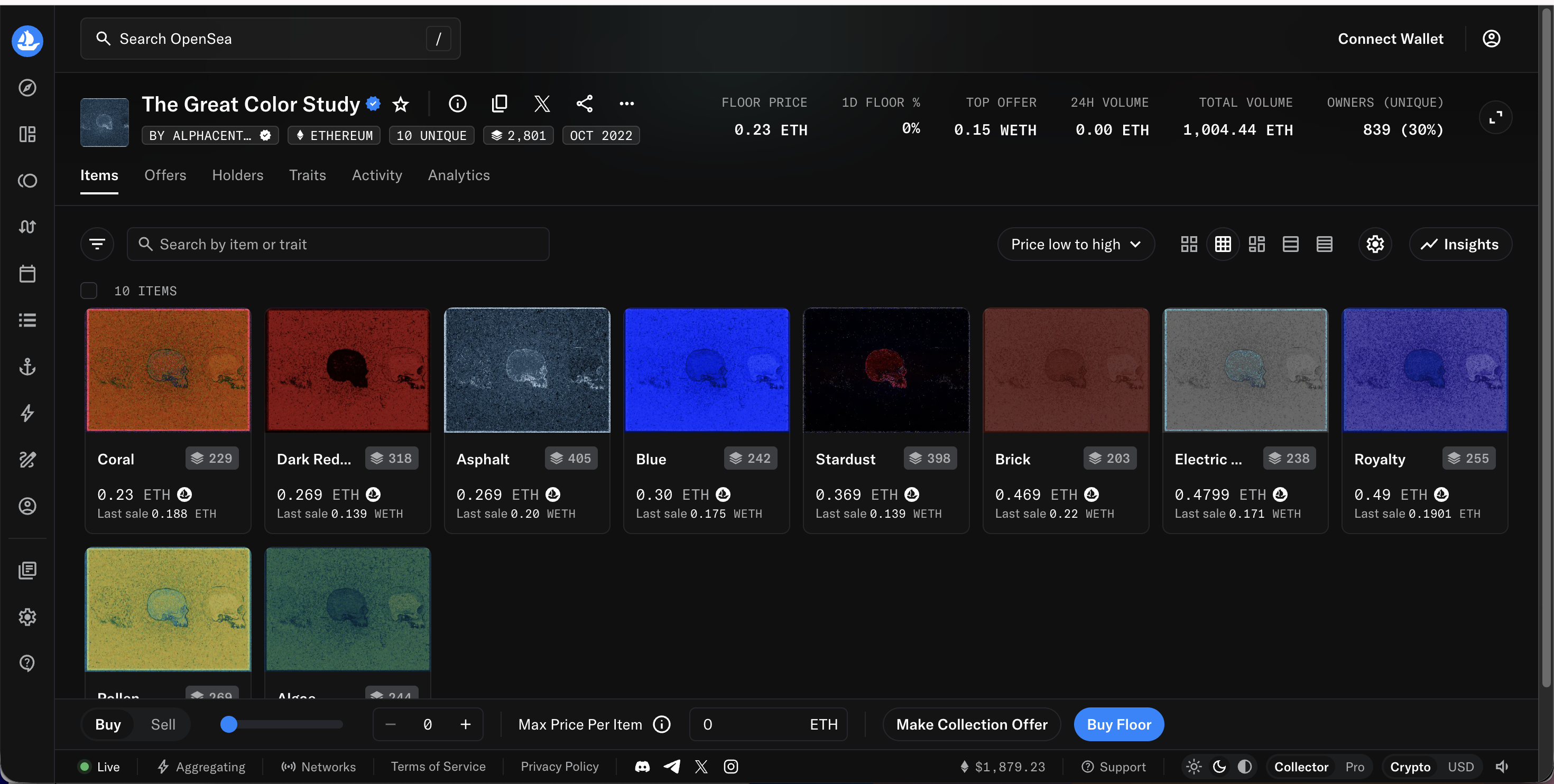Open the Terms of Service link
Viewport: 1554px width, 784px height.
438,767
